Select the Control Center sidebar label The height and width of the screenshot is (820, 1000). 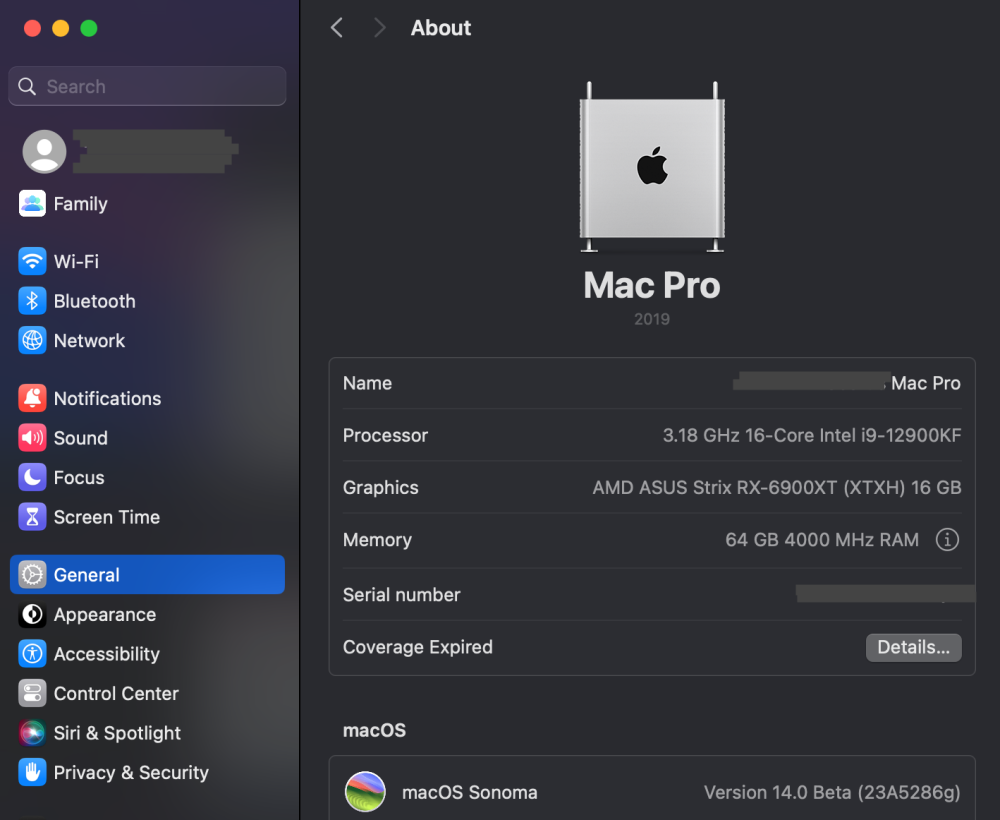coord(116,694)
